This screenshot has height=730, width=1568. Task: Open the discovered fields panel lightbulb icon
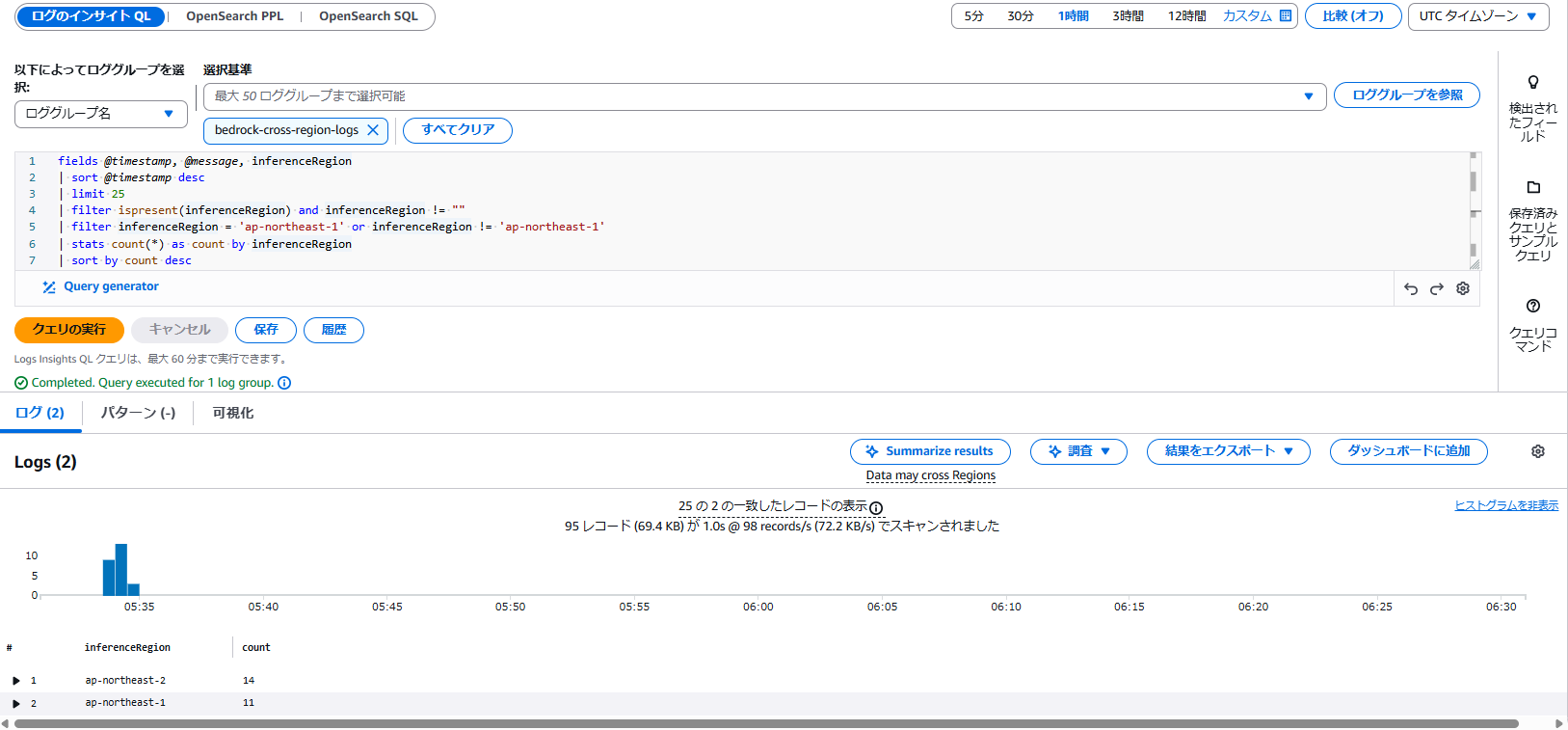[x=1532, y=83]
